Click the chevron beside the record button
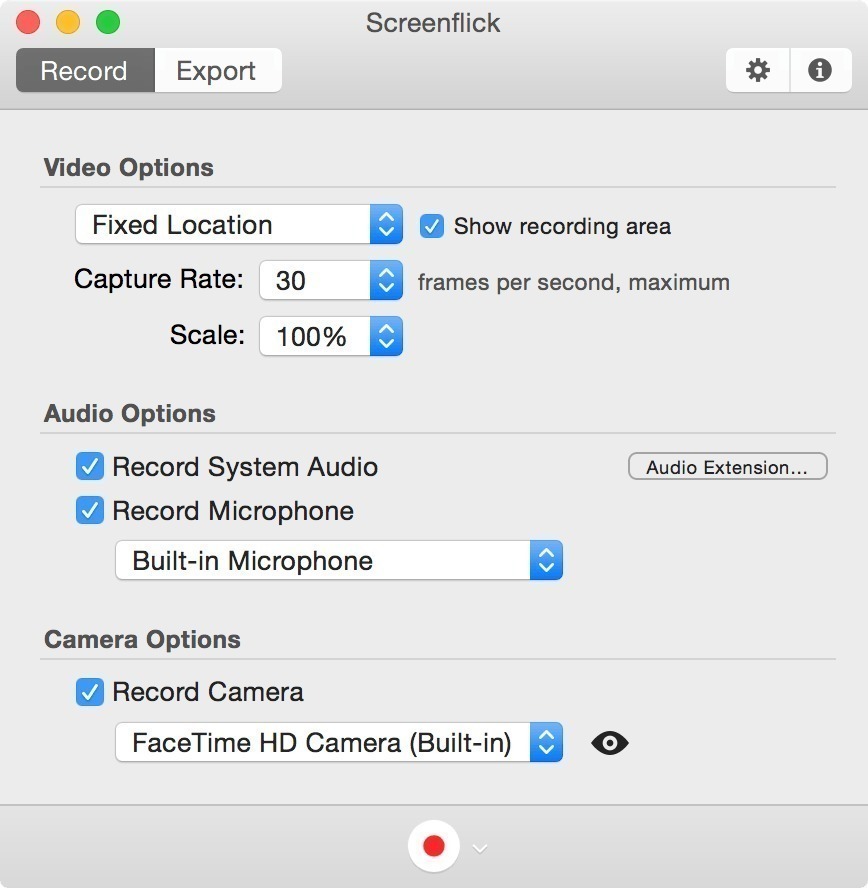This screenshot has width=868, height=888. click(479, 847)
